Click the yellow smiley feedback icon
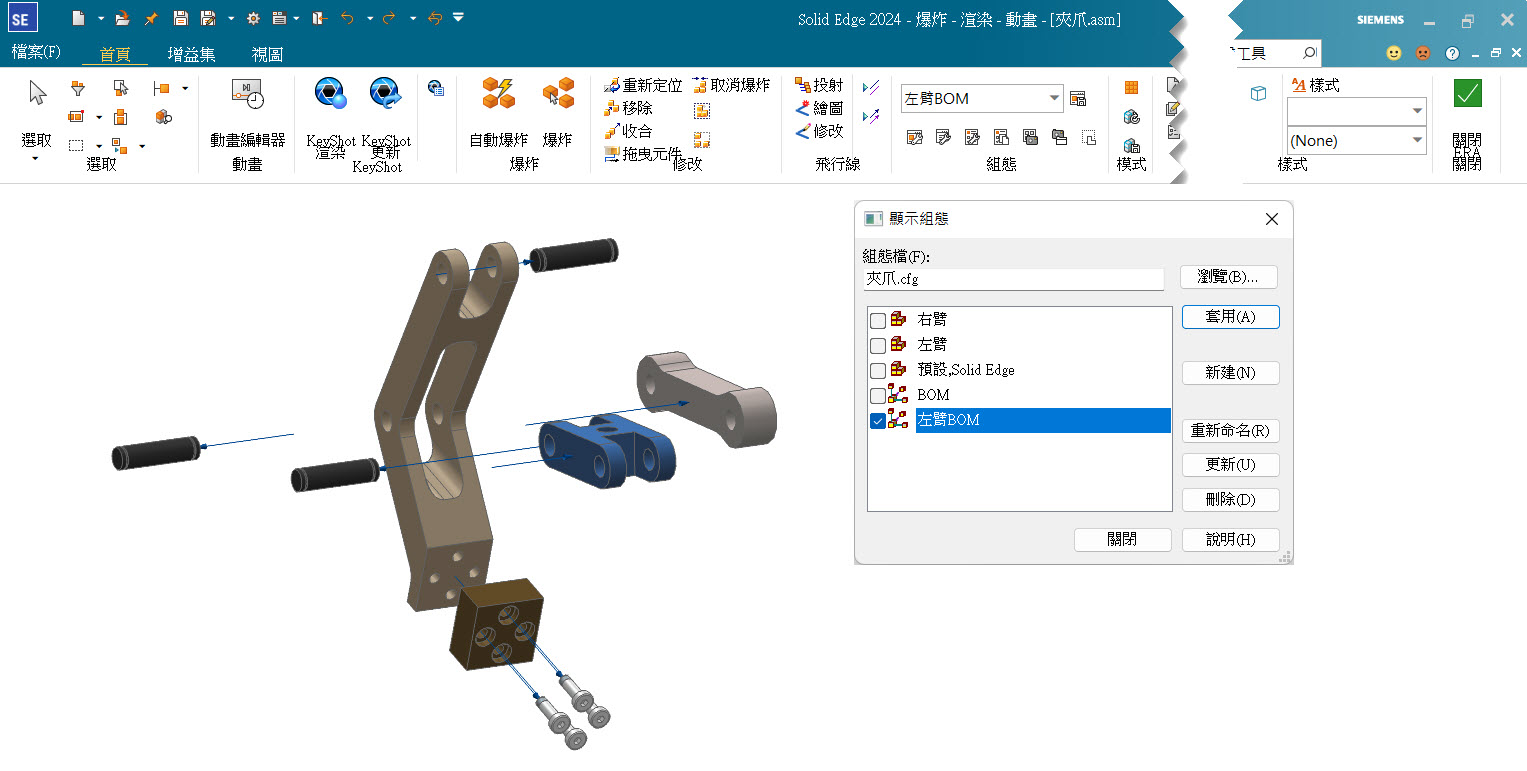1527x771 pixels. click(1394, 53)
